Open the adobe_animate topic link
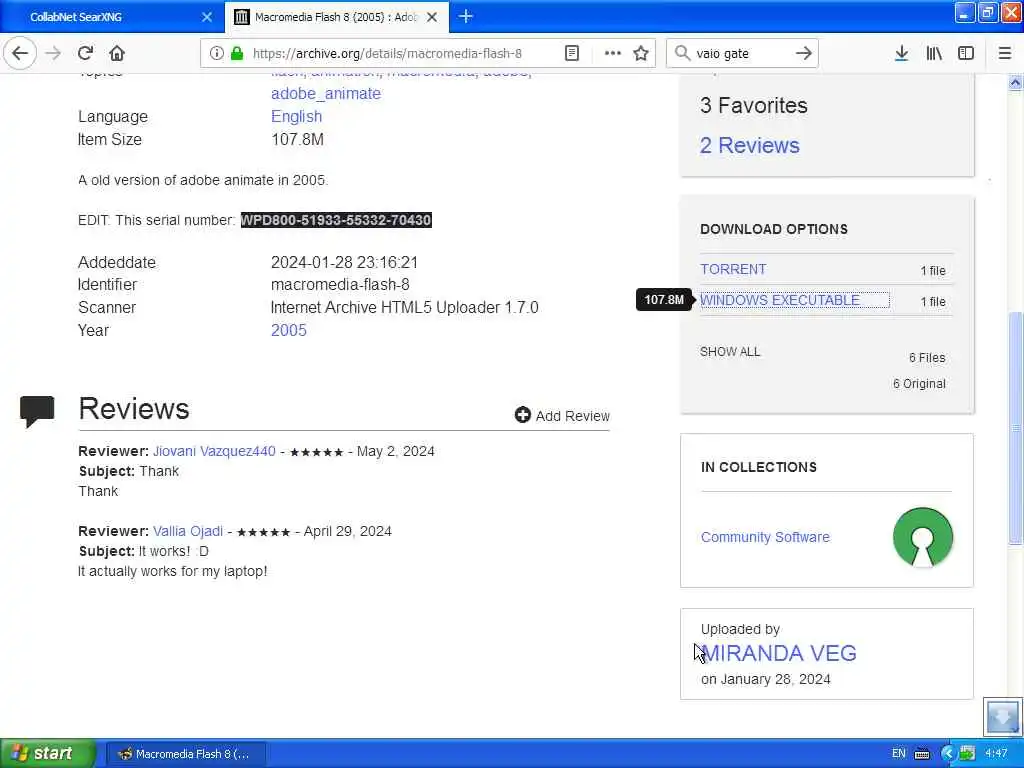Viewport: 1024px width, 768px height. coord(326,93)
